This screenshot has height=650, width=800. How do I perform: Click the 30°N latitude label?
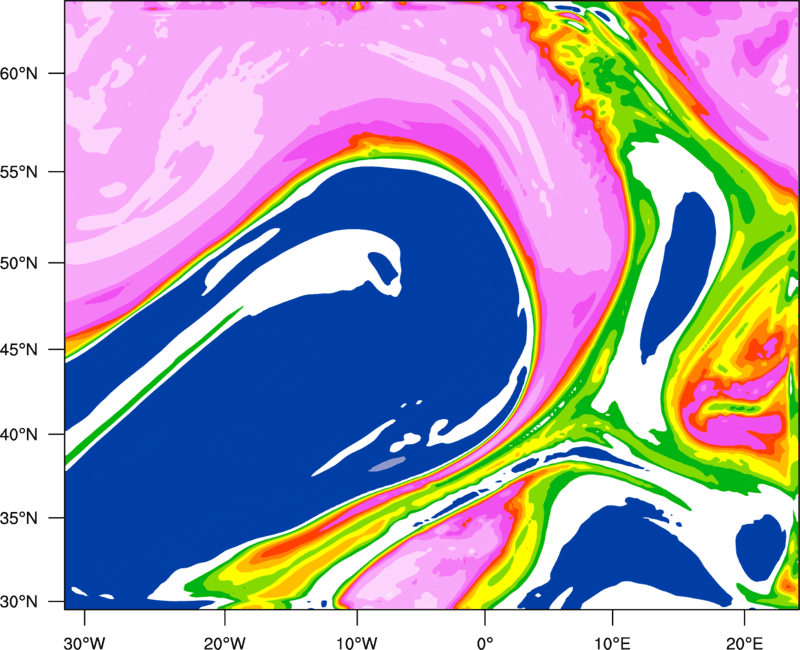[19, 602]
